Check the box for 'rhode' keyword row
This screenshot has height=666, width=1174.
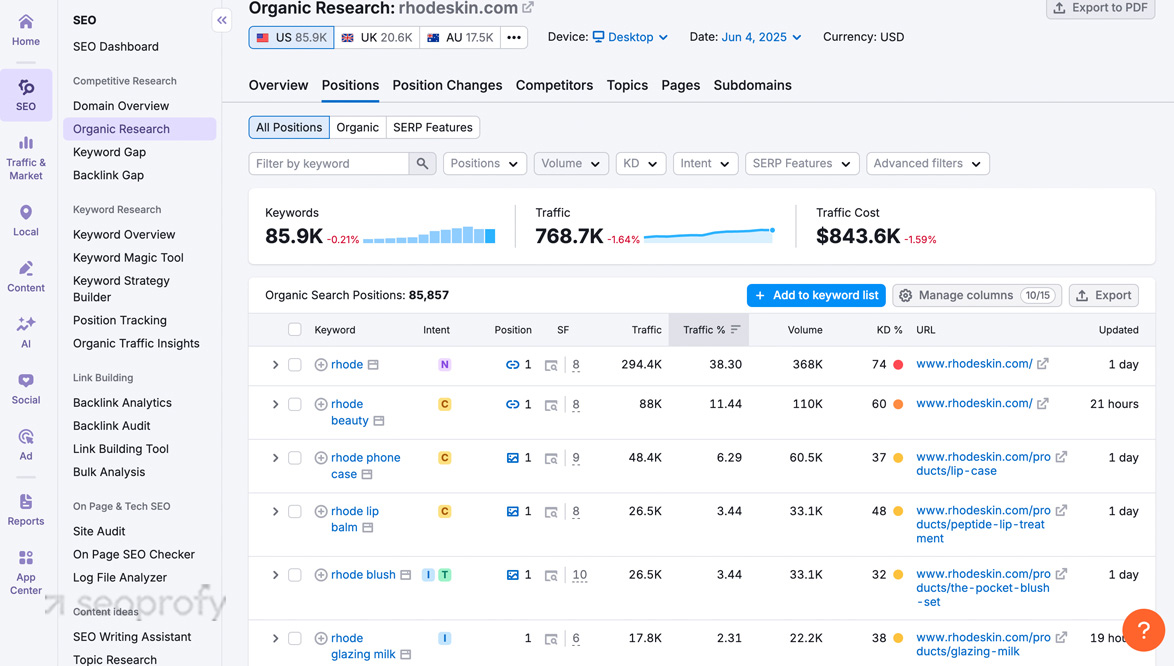click(295, 364)
